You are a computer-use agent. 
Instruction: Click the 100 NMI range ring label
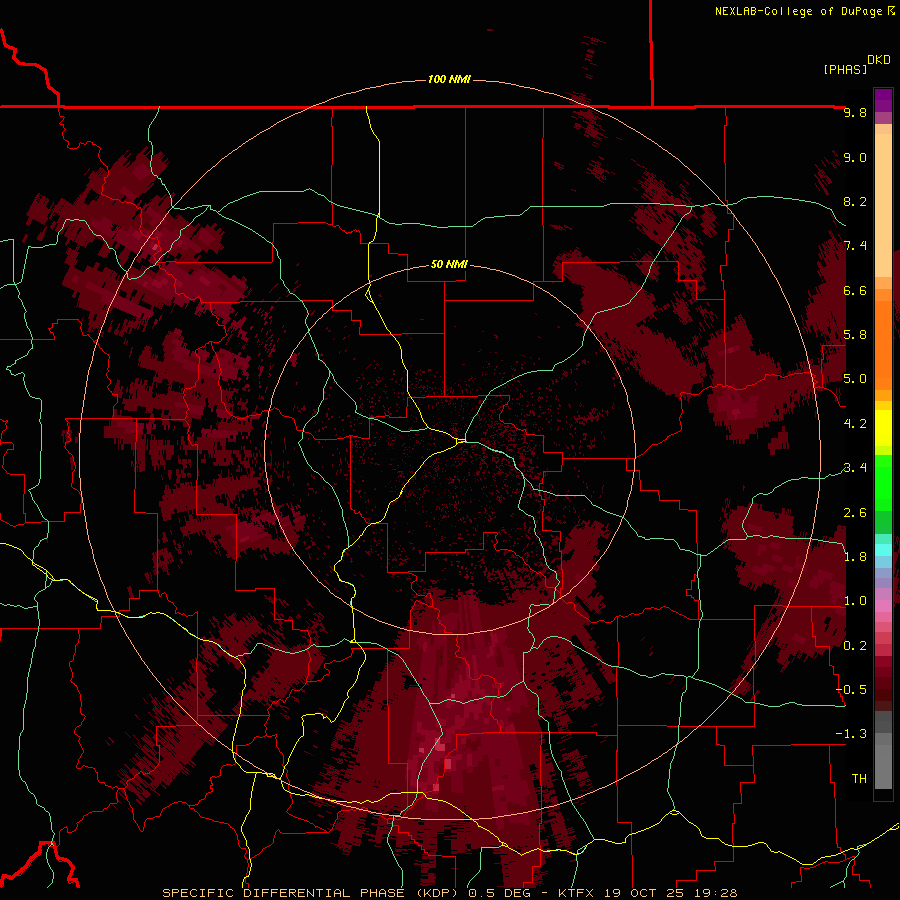(x=449, y=79)
